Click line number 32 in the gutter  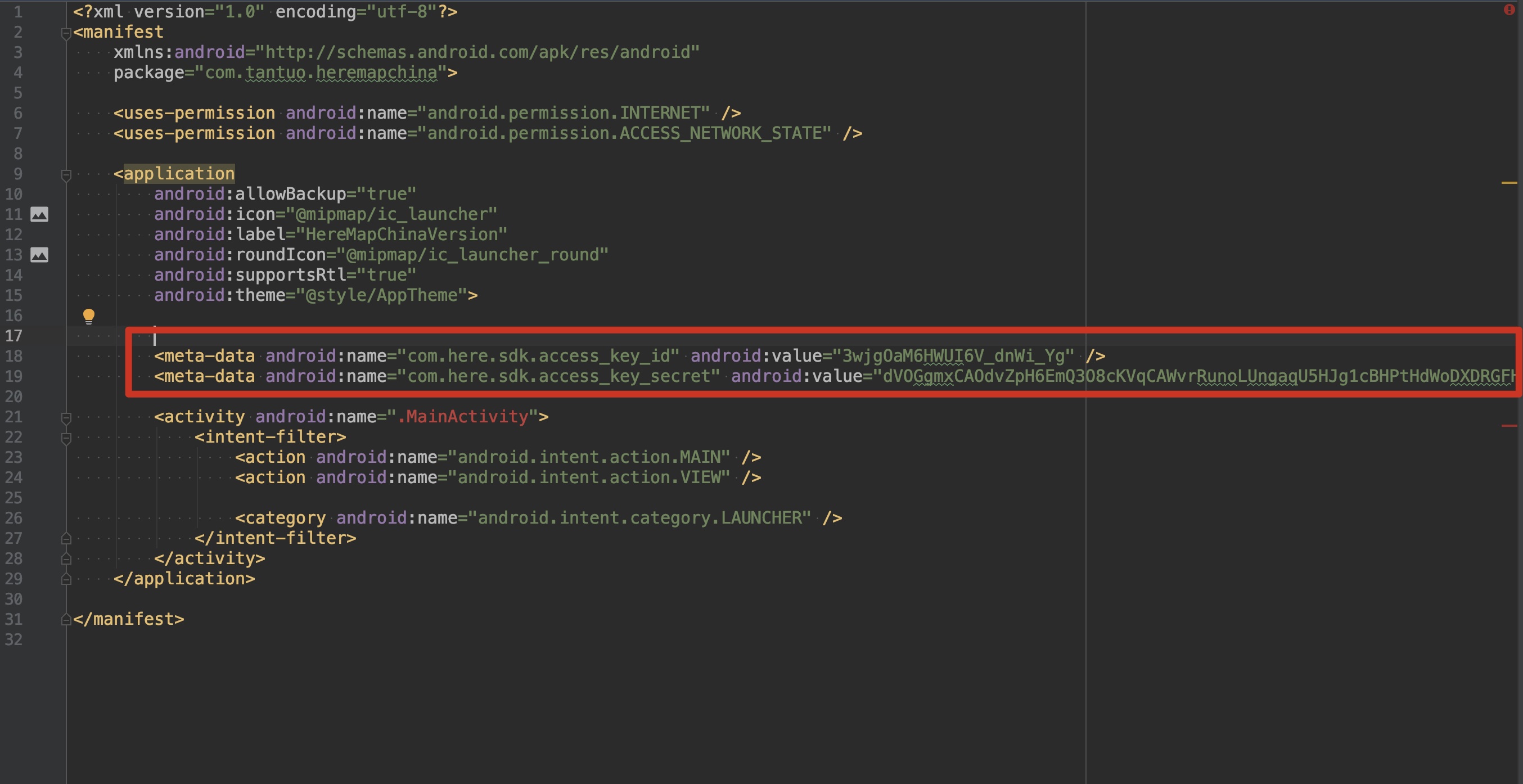[14, 639]
